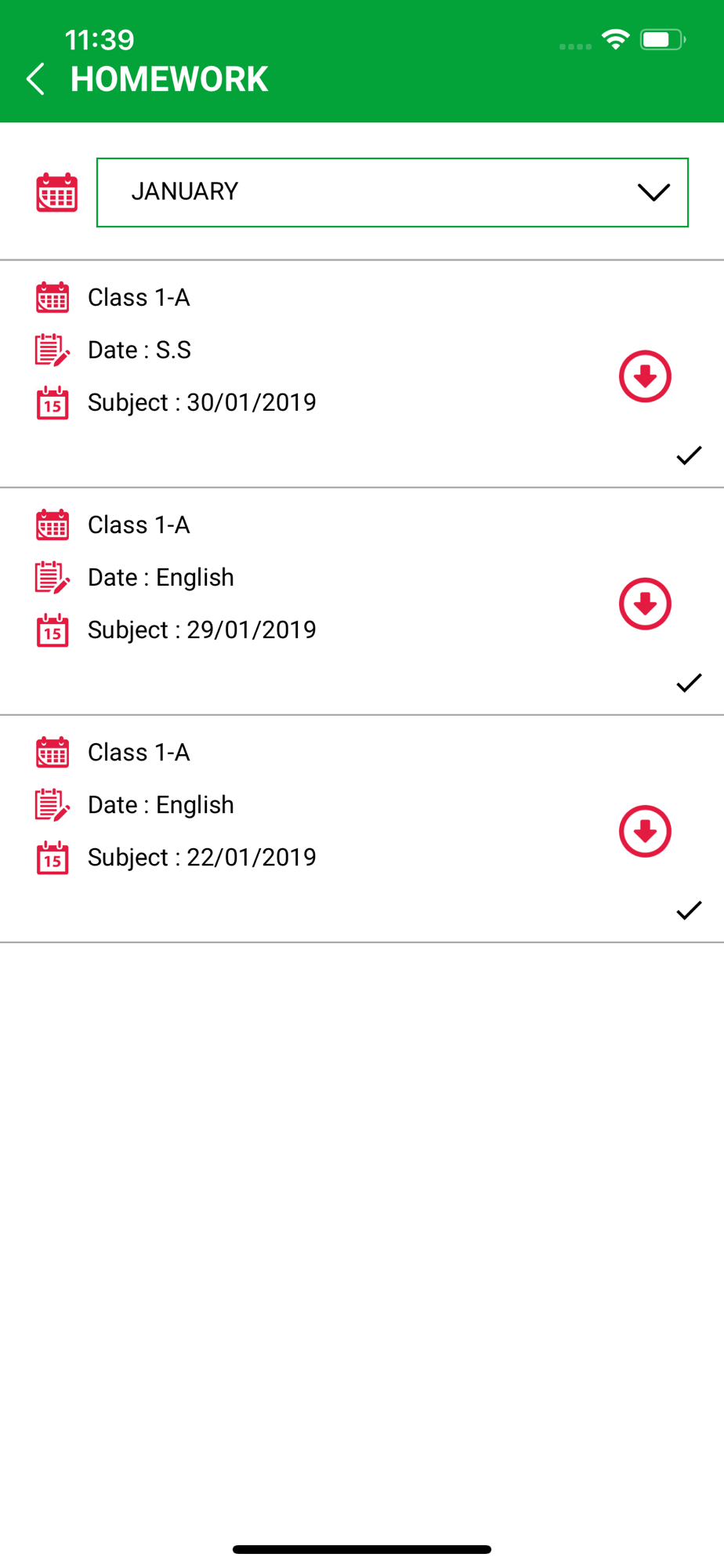Toggle the checkmark on the 22/01/2019 homework
The height and width of the screenshot is (1568, 724).
point(689,910)
